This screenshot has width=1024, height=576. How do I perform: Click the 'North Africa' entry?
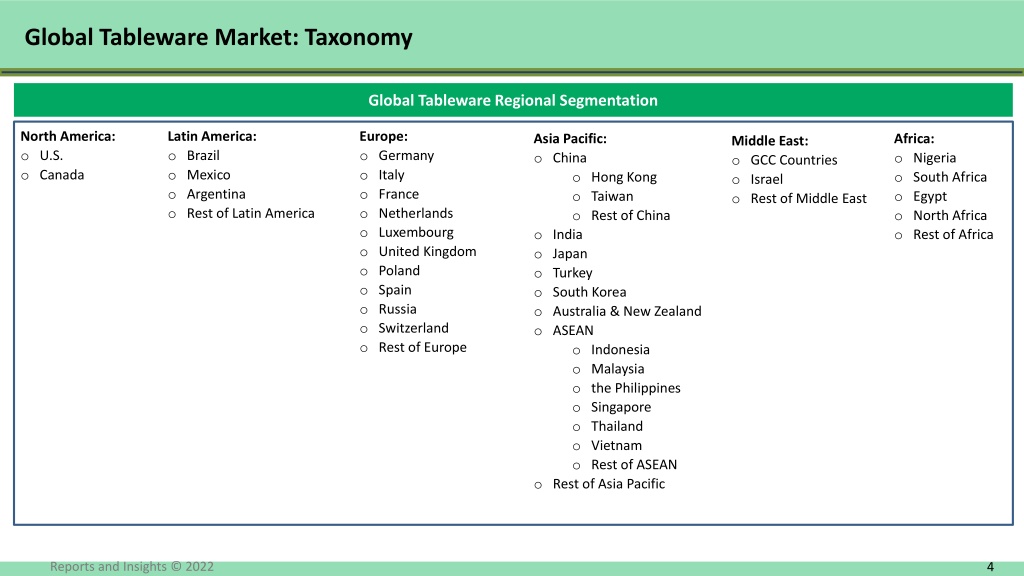click(x=950, y=216)
